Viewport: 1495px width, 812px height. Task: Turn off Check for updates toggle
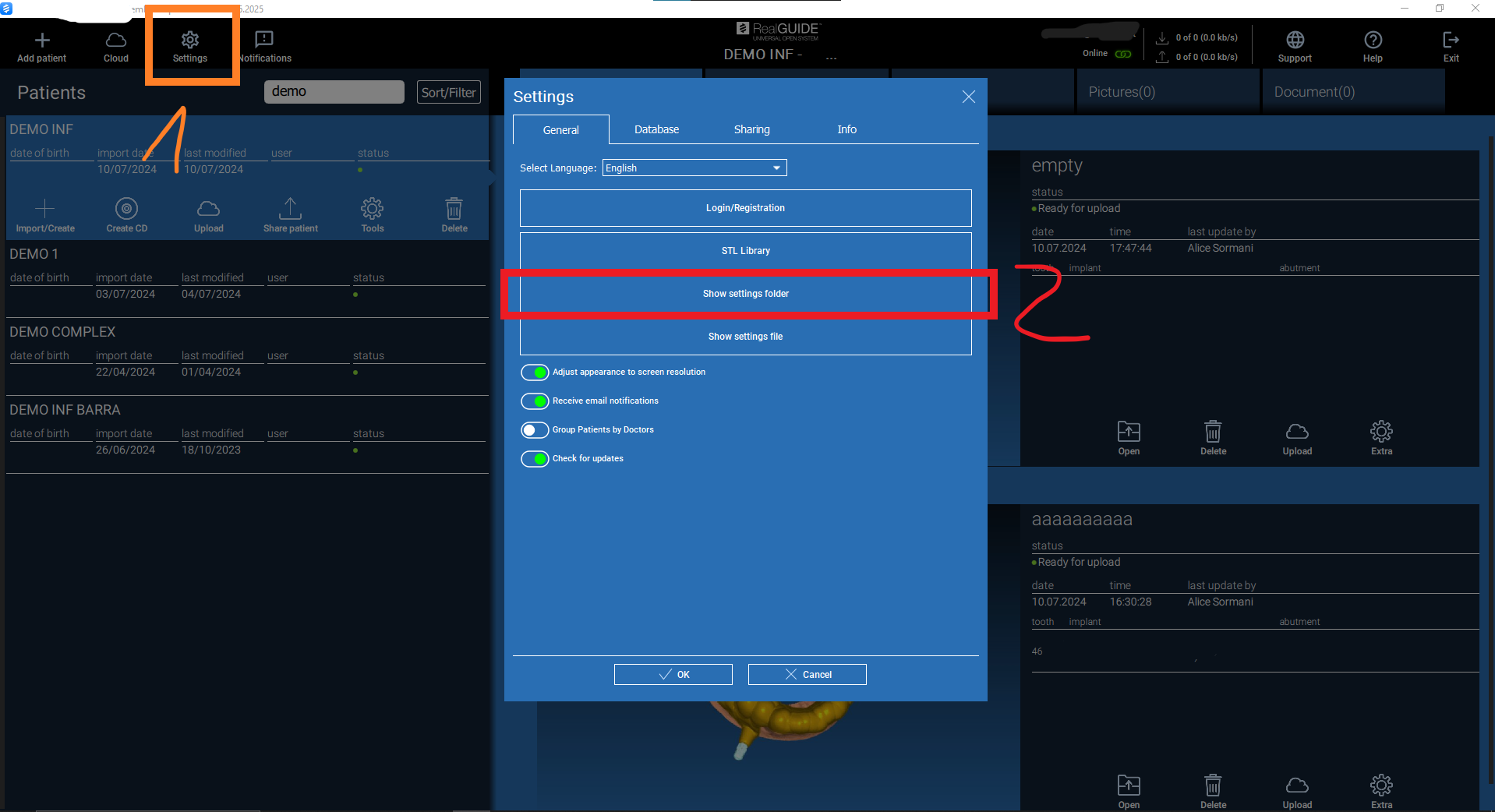(535, 459)
